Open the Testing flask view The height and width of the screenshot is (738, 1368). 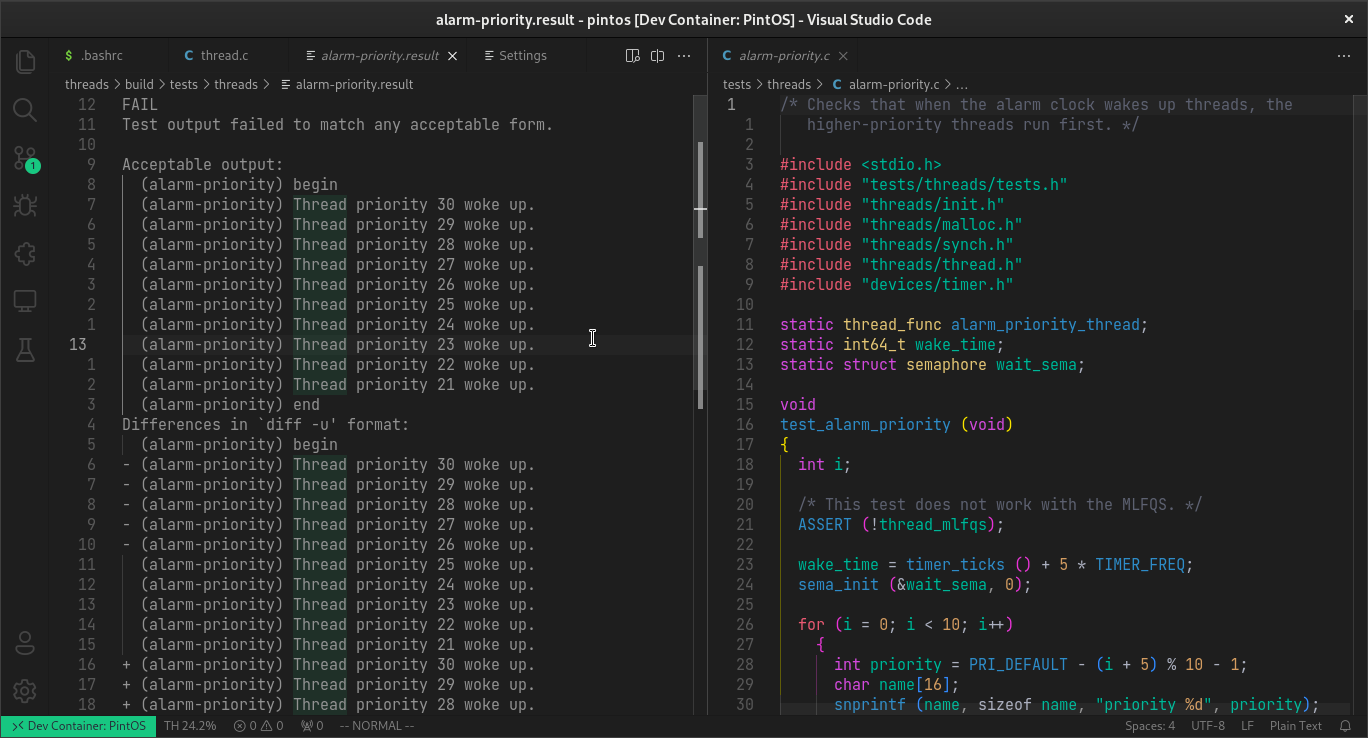[x=25, y=349]
